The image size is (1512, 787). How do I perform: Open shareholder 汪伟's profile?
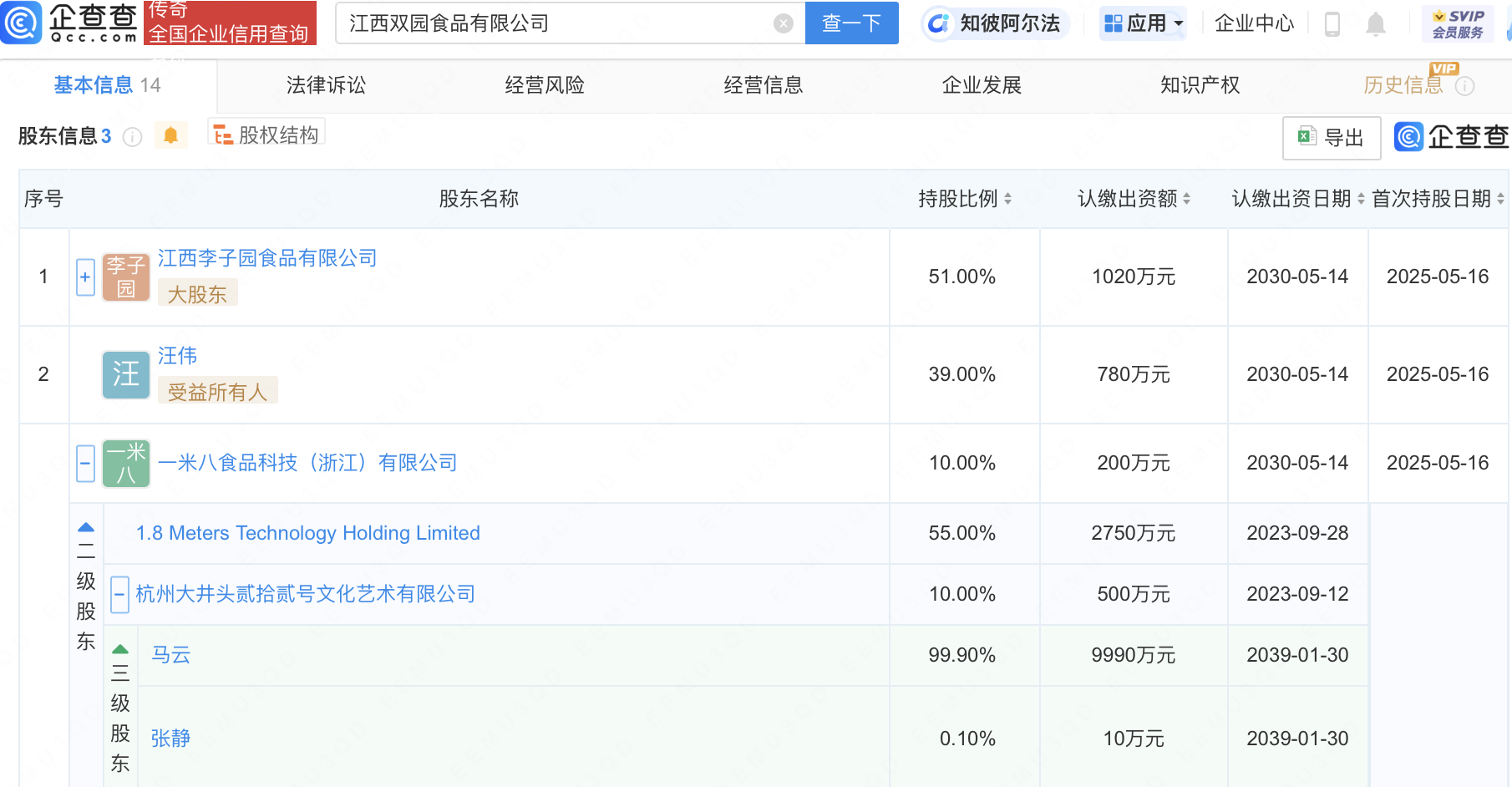(x=178, y=356)
